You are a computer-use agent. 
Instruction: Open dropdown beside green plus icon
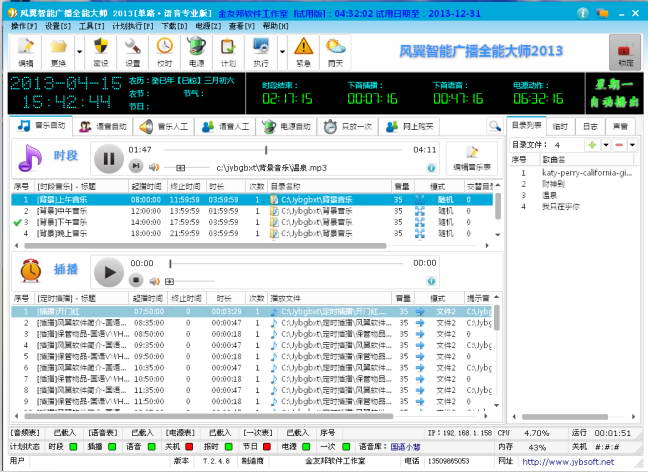pos(605,145)
